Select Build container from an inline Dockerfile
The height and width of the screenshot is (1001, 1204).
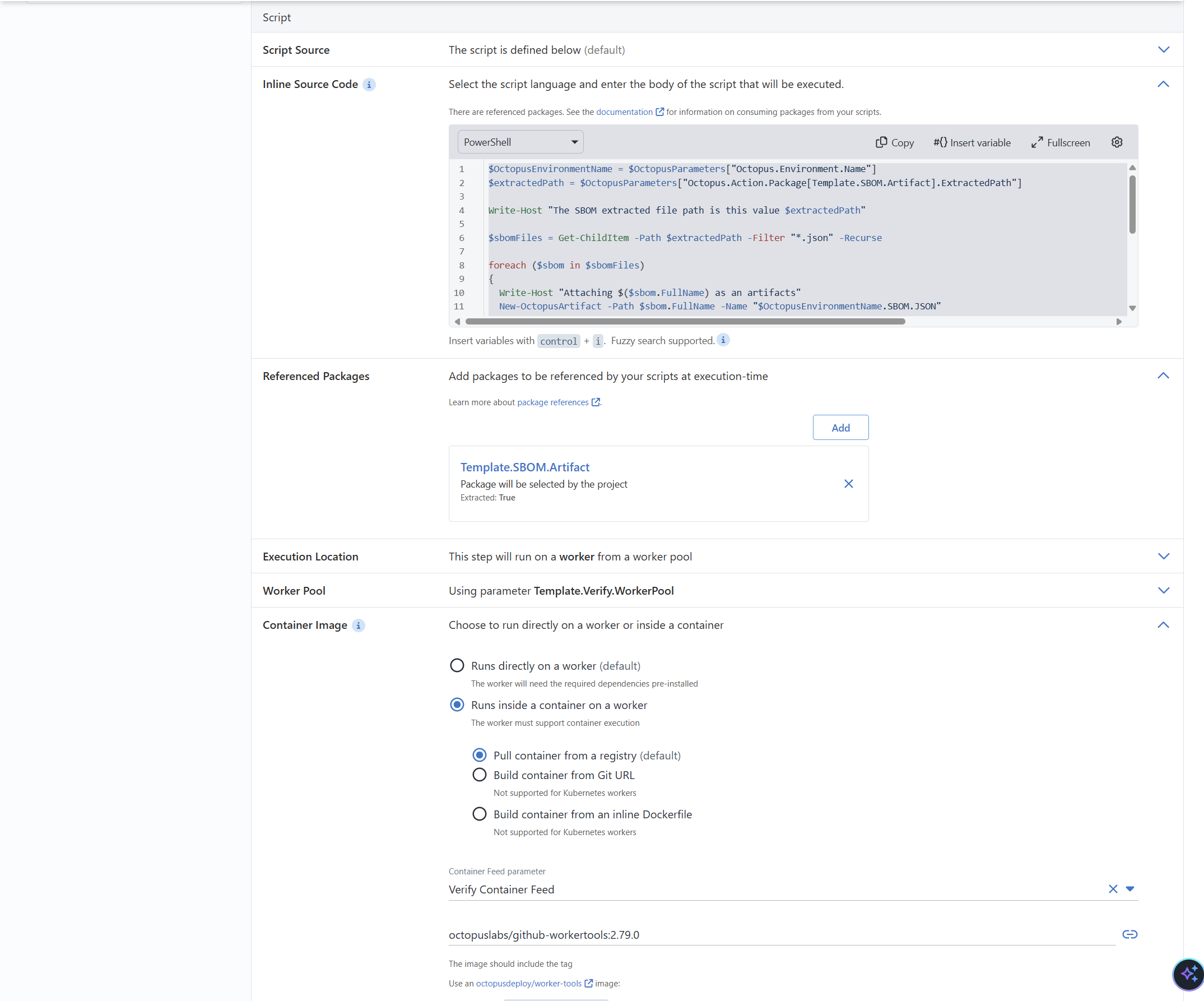pyautogui.click(x=480, y=813)
